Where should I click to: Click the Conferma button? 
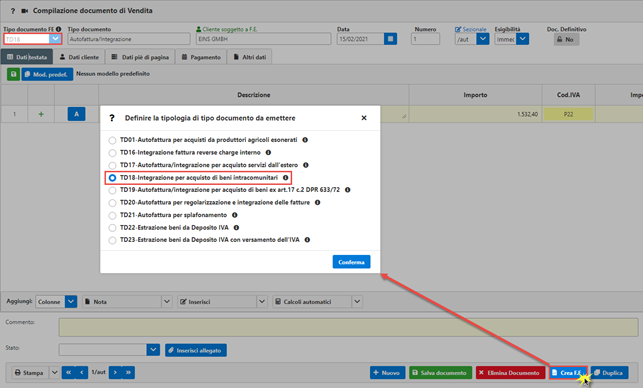coord(351,262)
